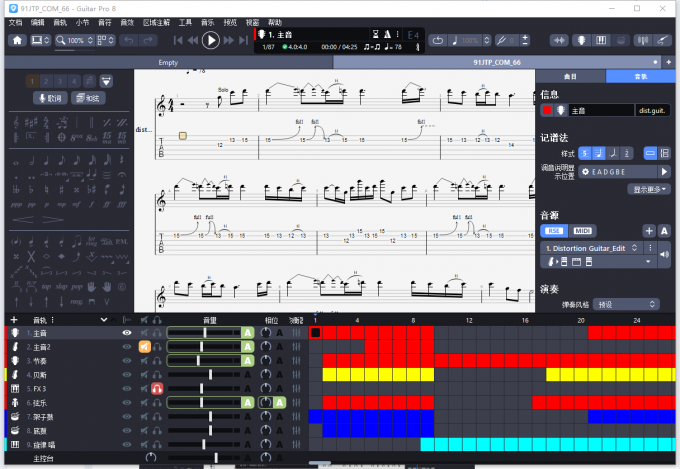Click the volume automation A on 弦乐 track
Image resolution: width=680 pixels, height=469 pixels.
click(x=248, y=402)
